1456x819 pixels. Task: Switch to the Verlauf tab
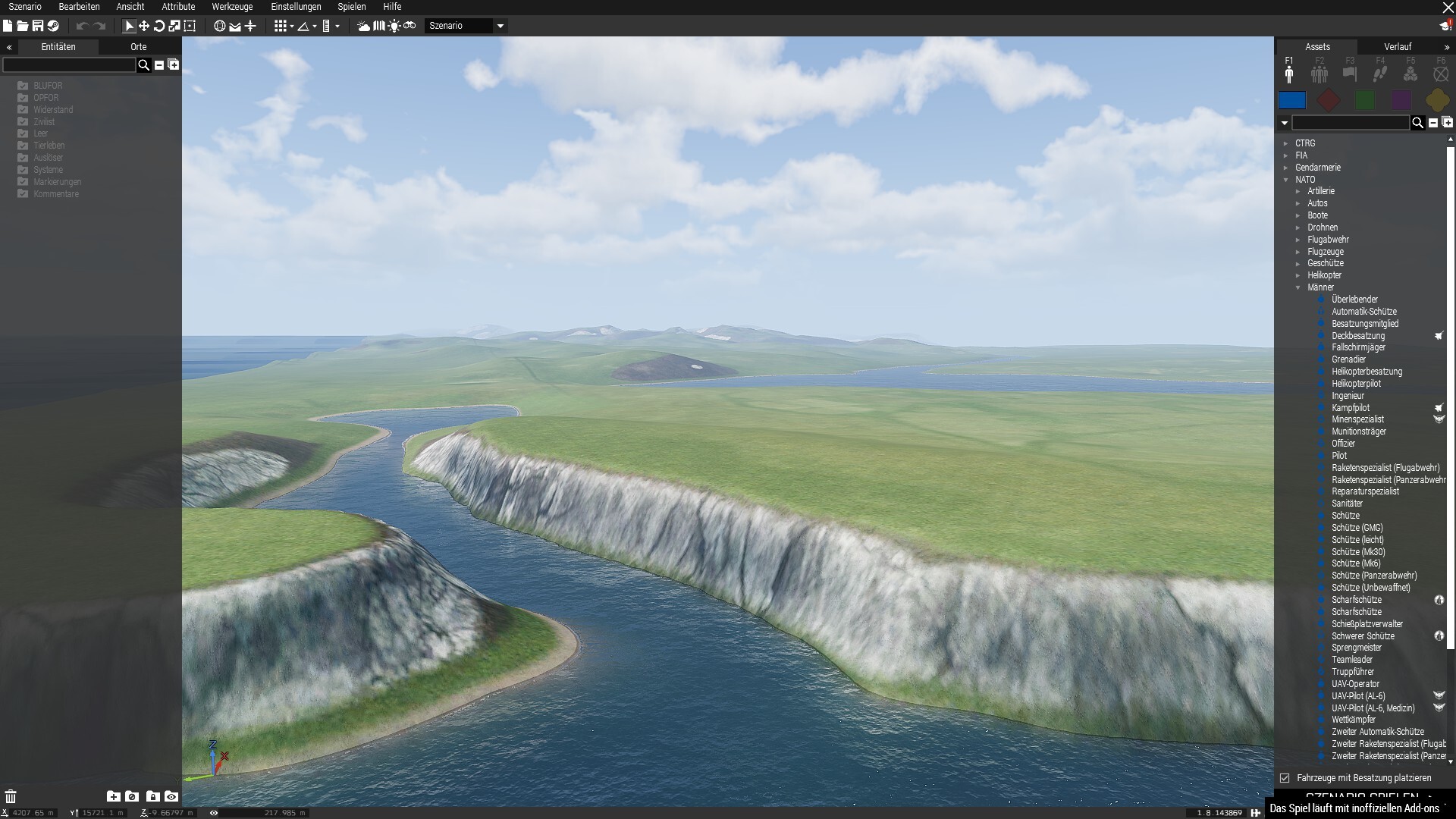[x=1398, y=47]
